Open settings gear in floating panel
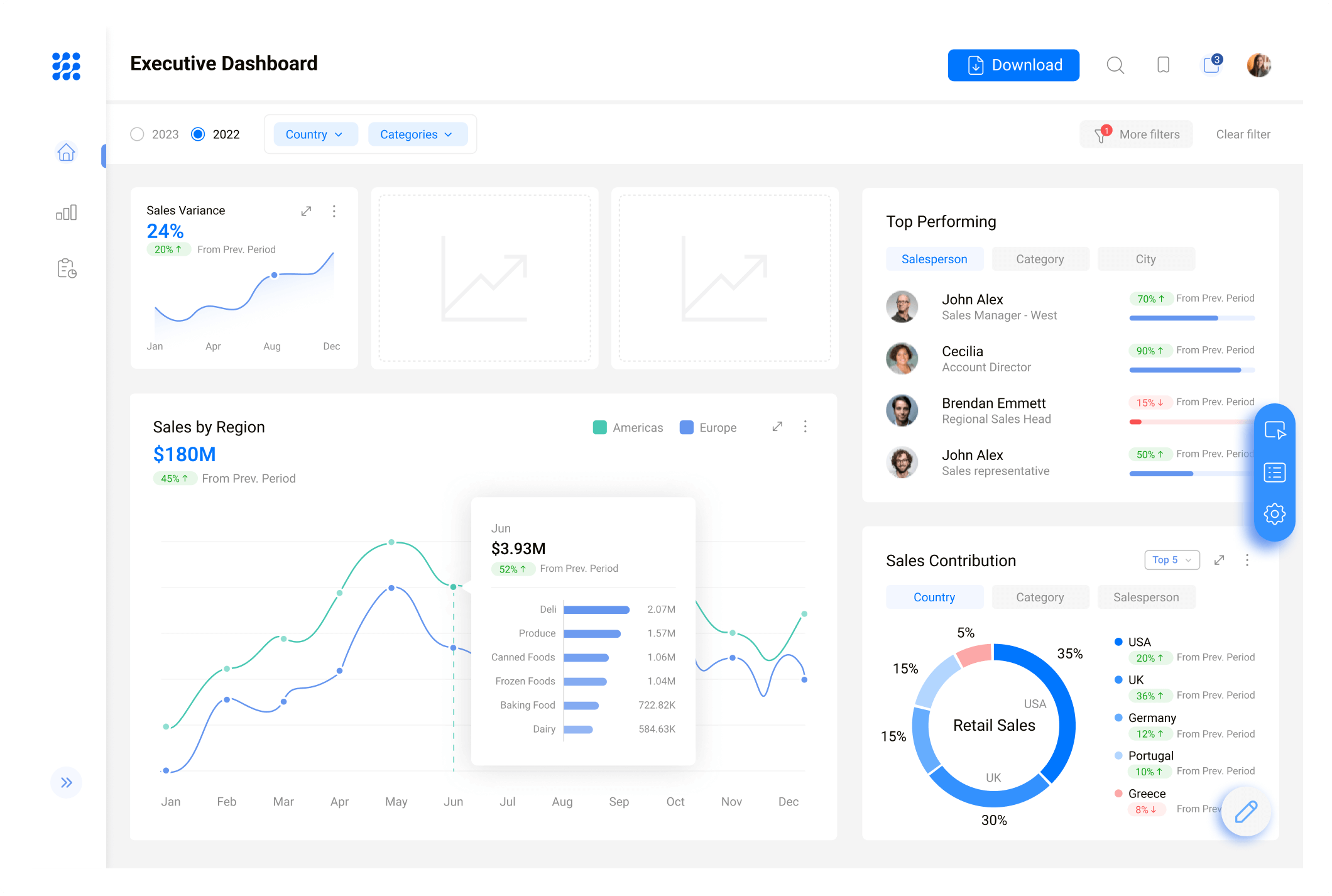 coord(1275,514)
